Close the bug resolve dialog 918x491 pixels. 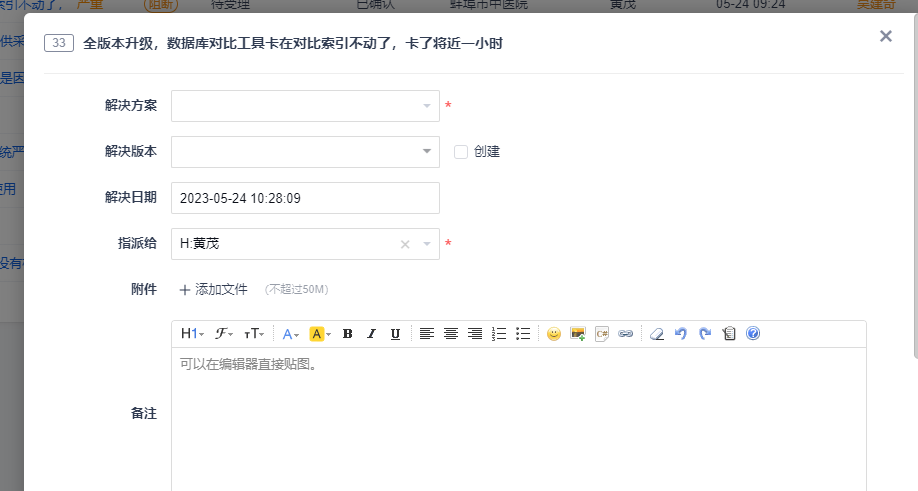886,36
